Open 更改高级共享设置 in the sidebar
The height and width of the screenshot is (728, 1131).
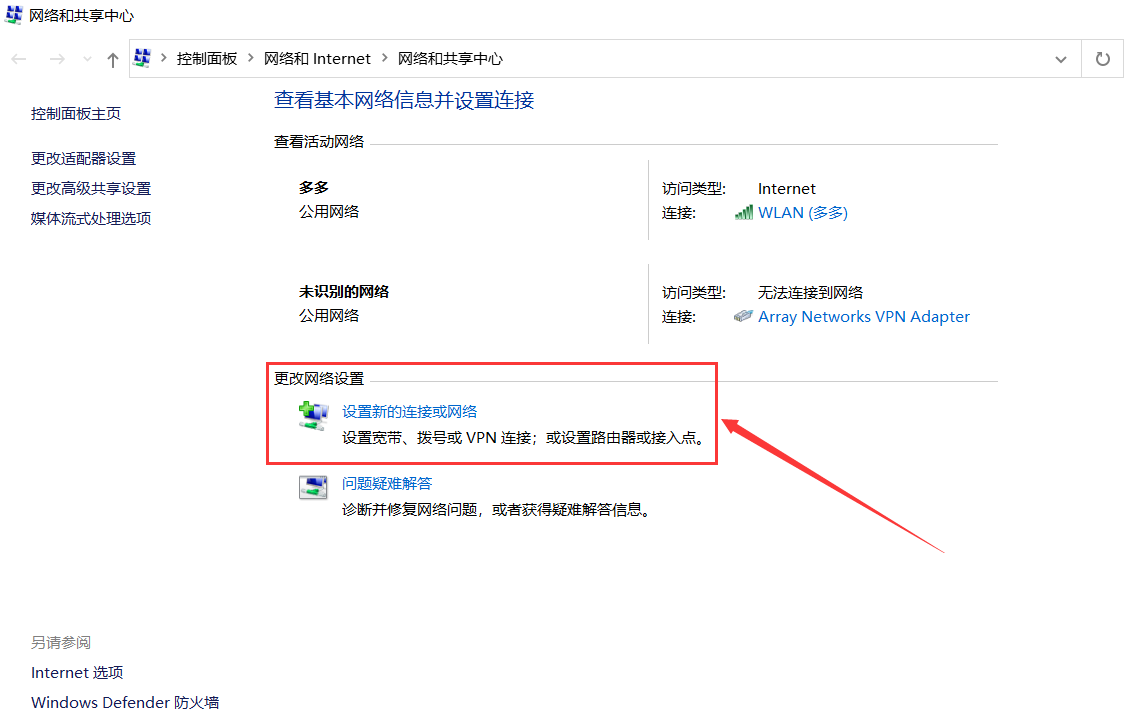coord(91,188)
